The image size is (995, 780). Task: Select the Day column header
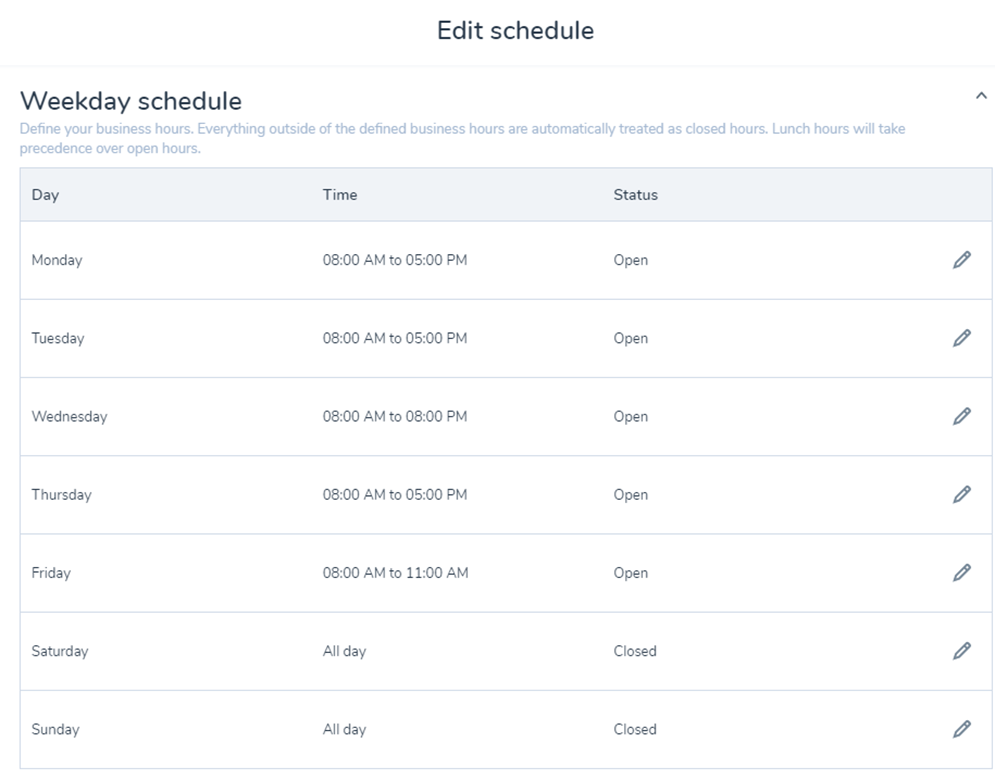45,195
